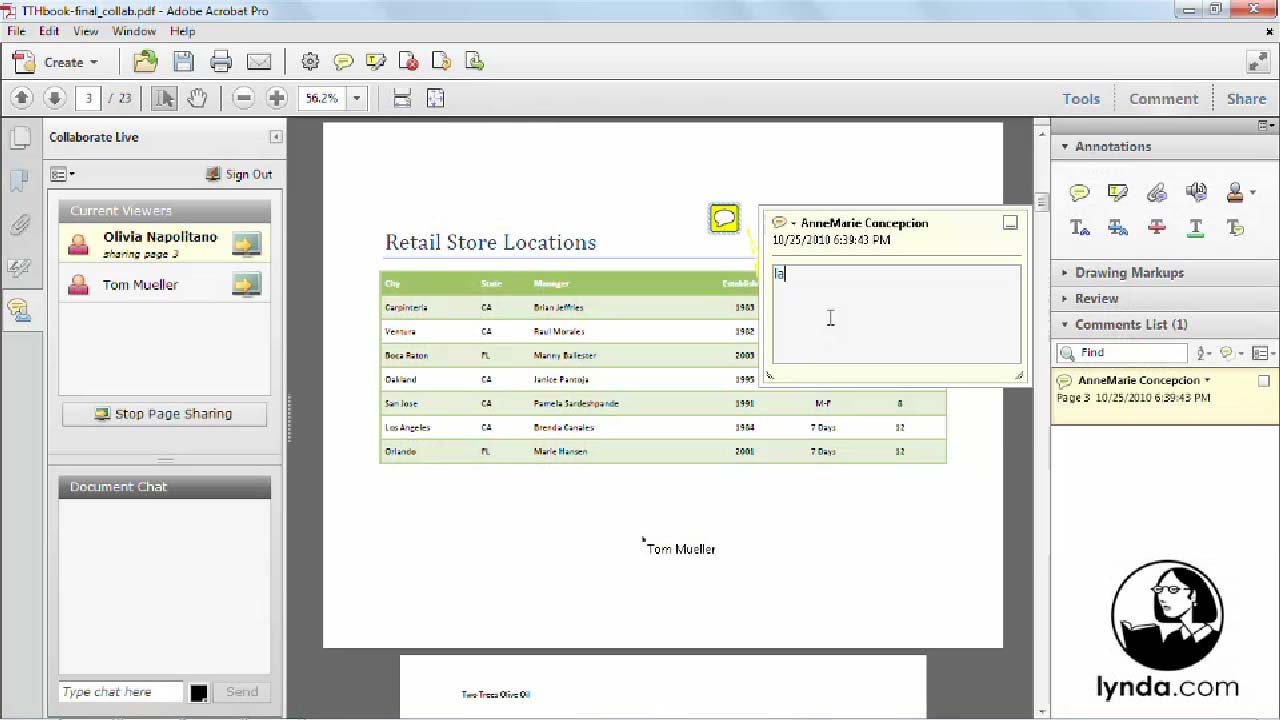Click the Stop Page Sharing button
This screenshot has width=1280, height=720.
(x=164, y=414)
